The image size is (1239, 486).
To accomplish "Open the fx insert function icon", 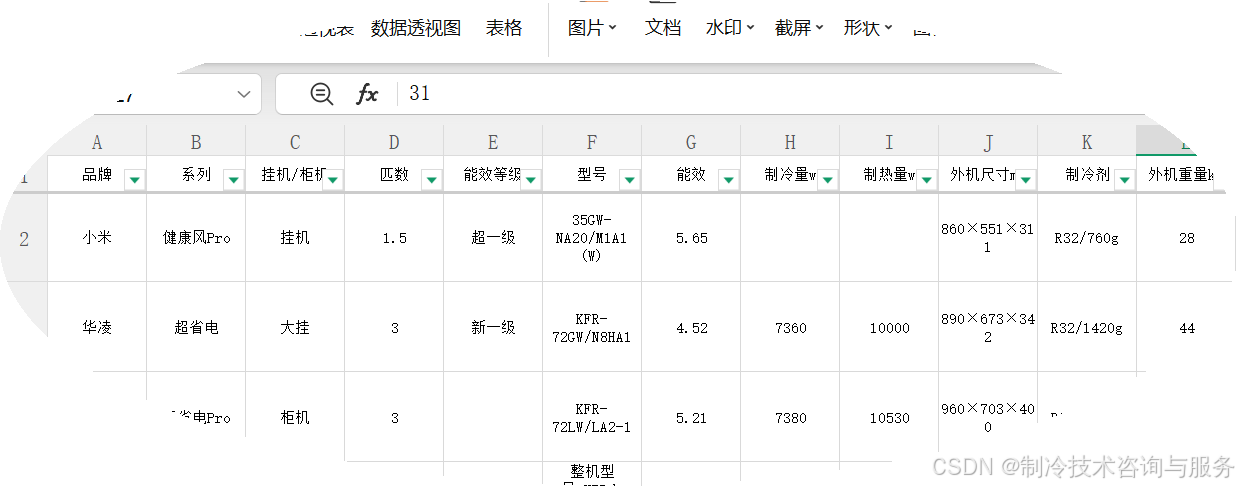I will pyautogui.click(x=367, y=94).
